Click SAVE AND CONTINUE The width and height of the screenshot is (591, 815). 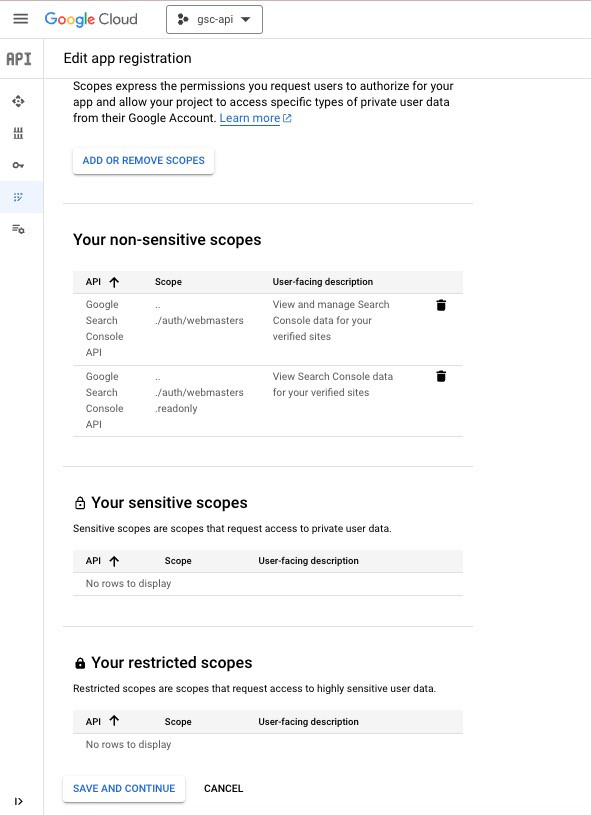[123, 788]
